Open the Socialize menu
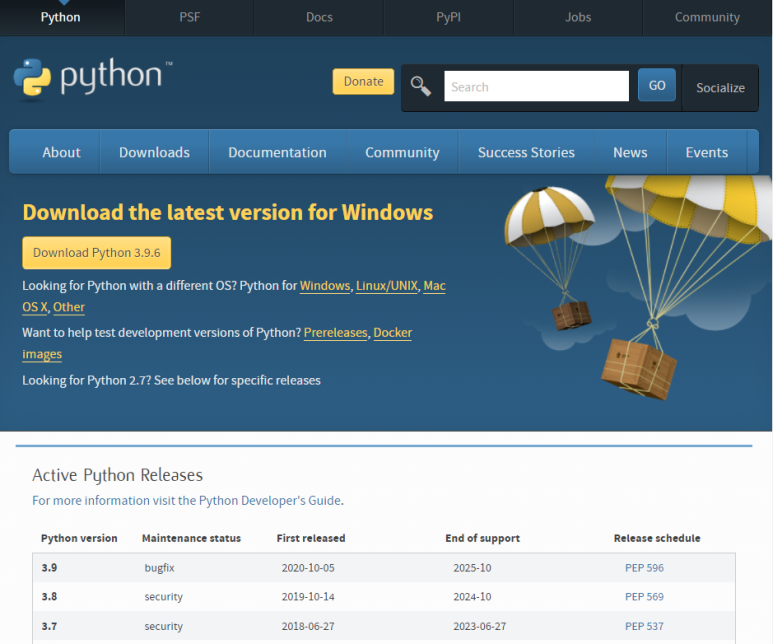 tap(720, 88)
